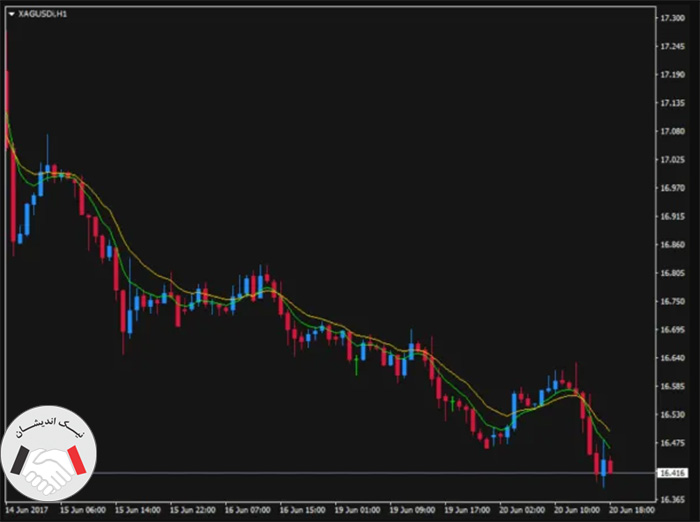Click the 17.300 price axis label
The image size is (700, 522).
pyautogui.click(x=672, y=18)
